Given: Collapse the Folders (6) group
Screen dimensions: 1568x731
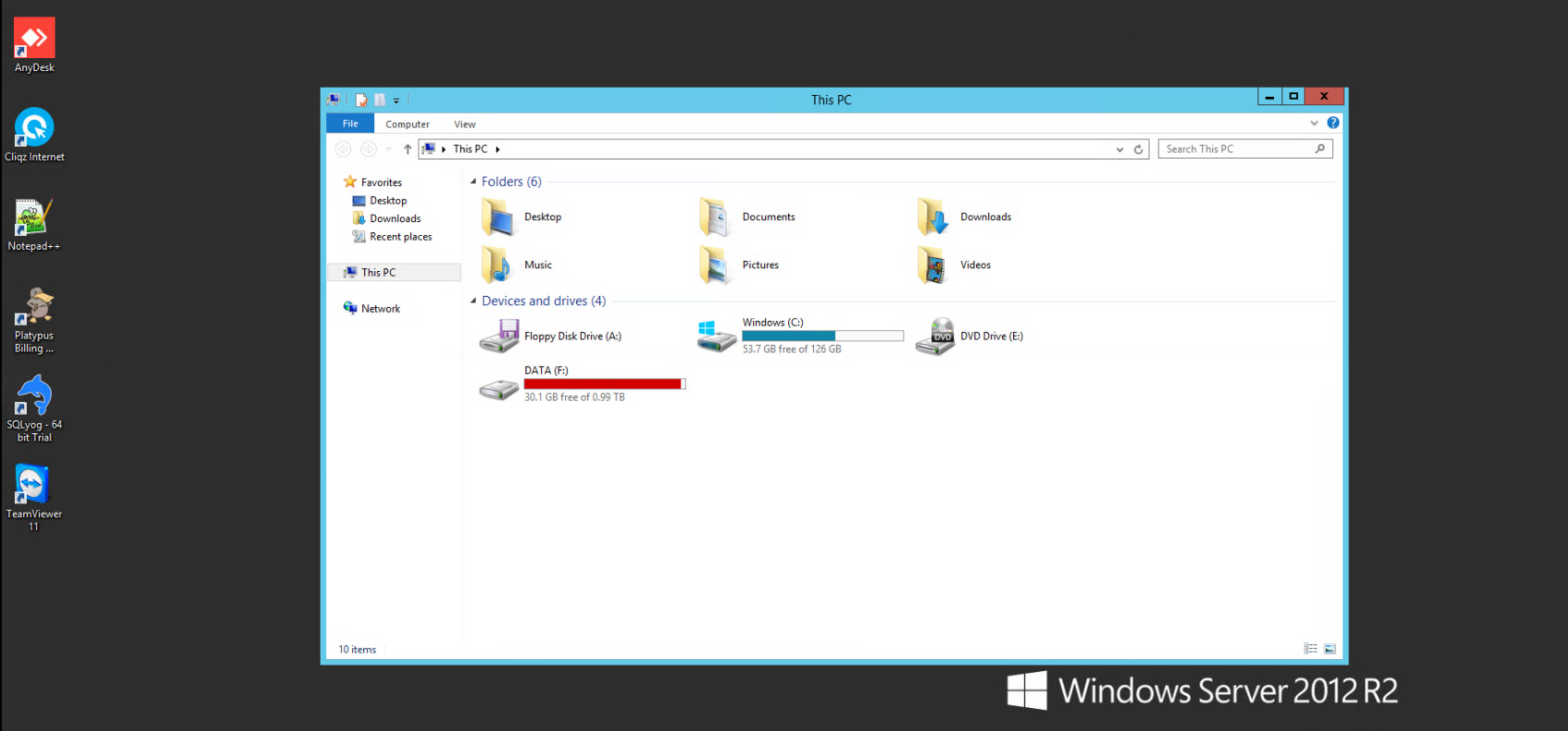Looking at the screenshot, I should pyautogui.click(x=474, y=182).
